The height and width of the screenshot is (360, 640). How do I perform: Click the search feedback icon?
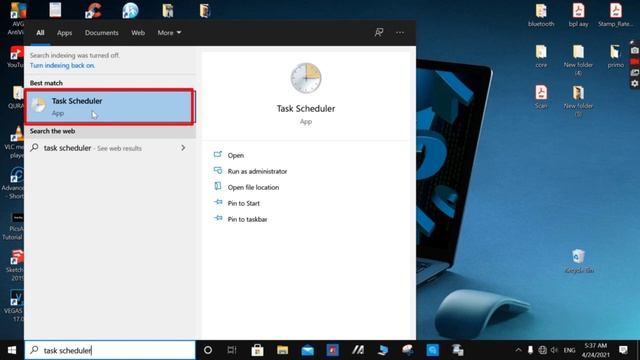point(379,32)
